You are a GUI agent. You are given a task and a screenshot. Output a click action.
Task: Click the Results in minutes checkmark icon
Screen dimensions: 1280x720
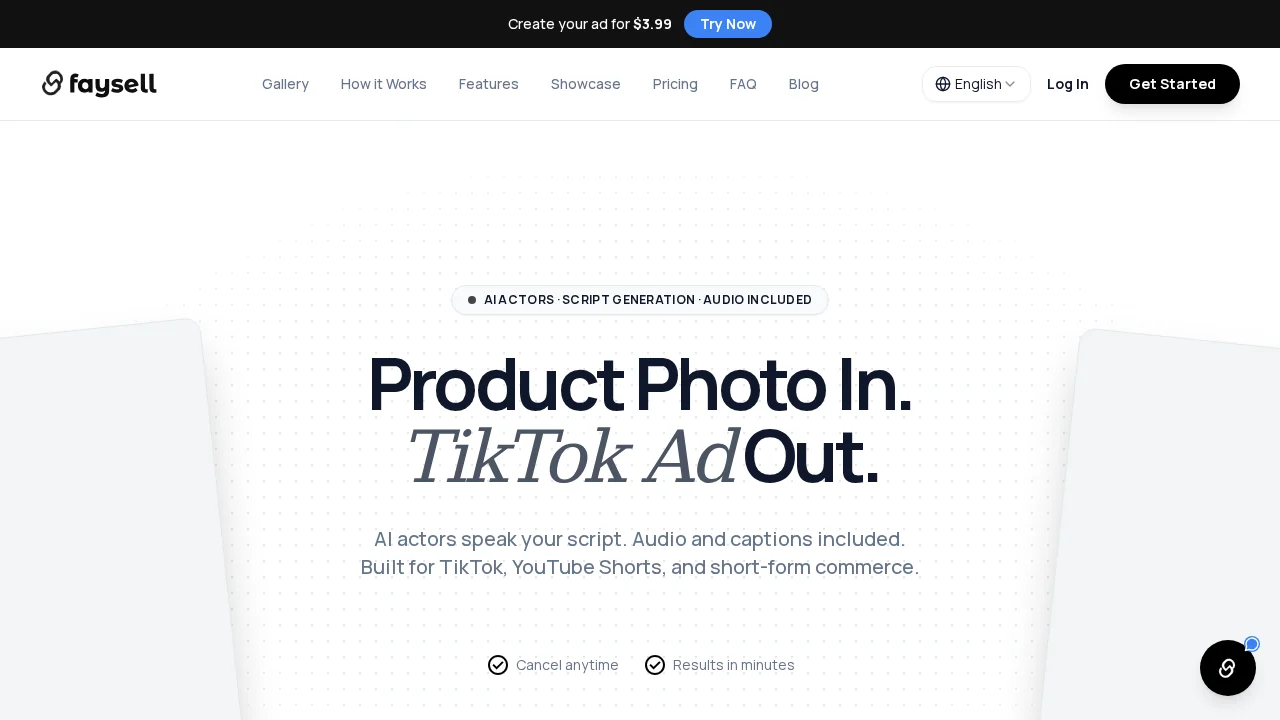(655, 665)
